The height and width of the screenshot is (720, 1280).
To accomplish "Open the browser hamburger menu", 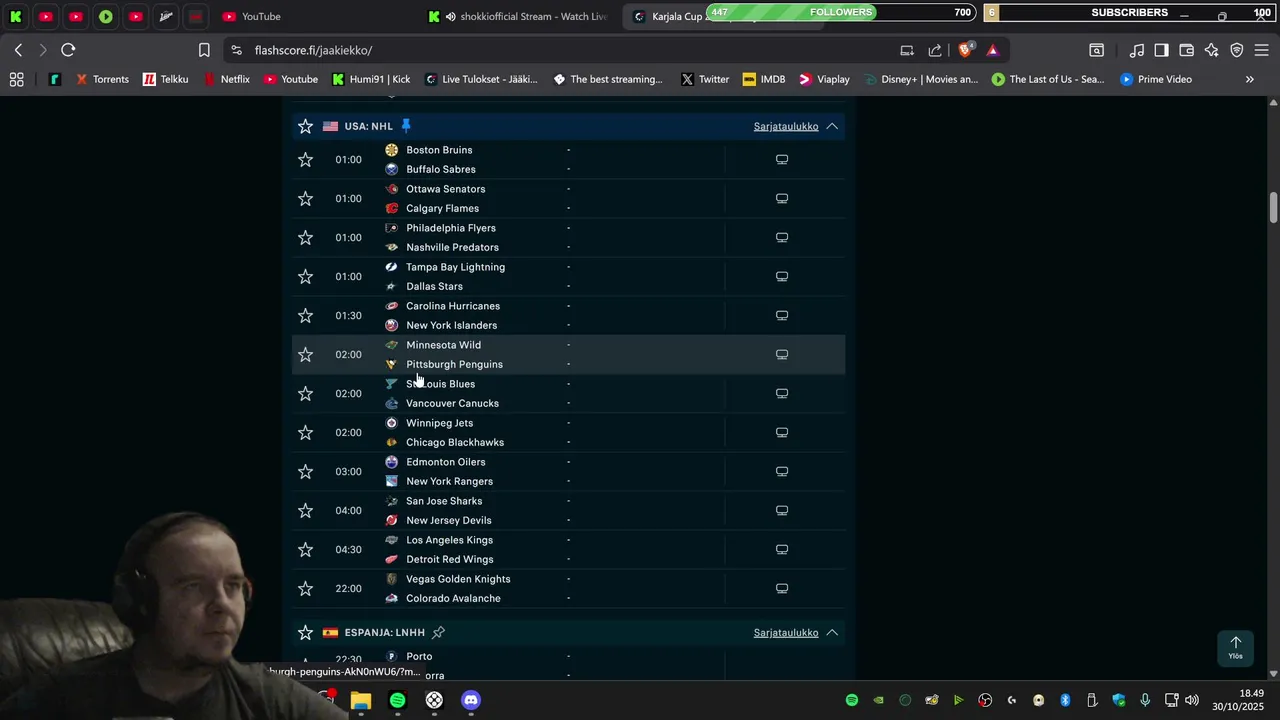I will (1261, 50).
